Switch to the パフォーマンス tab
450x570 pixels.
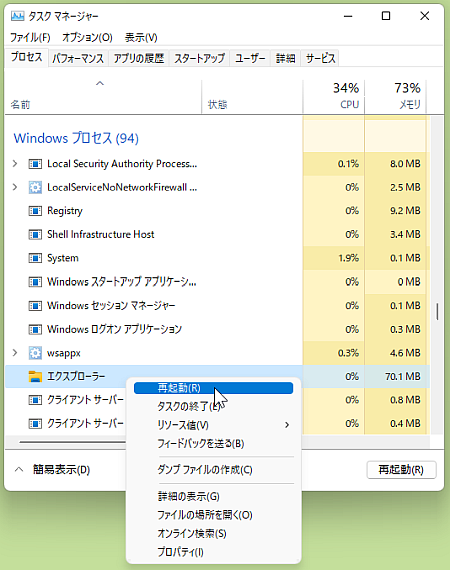click(x=78, y=58)
